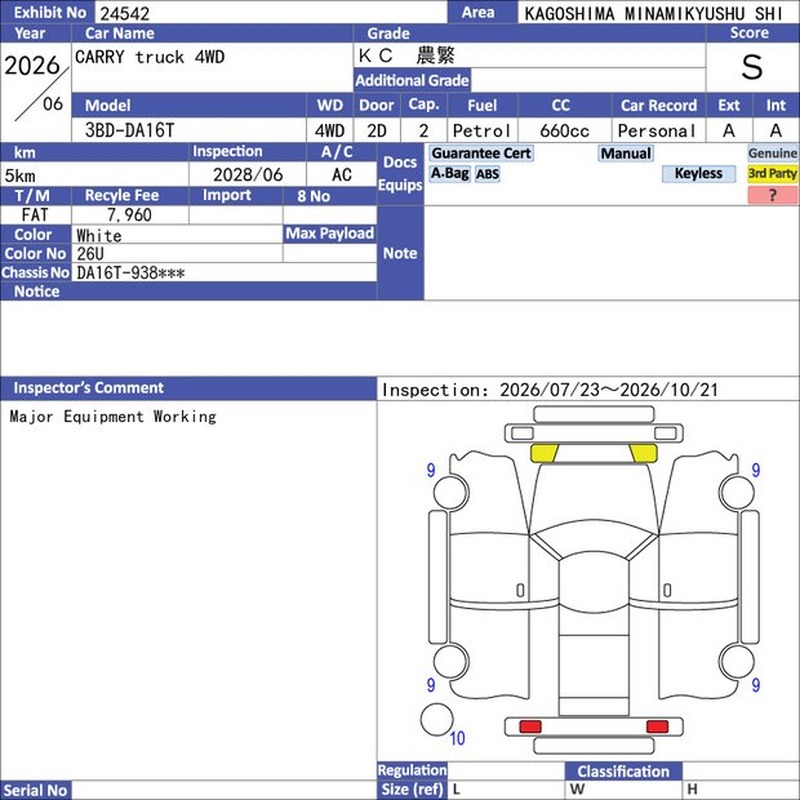Click the Score cell showing S
Image resolution: width=800 pixels, height=800 pixels.
pyautogui.click(x=752, y=67)
